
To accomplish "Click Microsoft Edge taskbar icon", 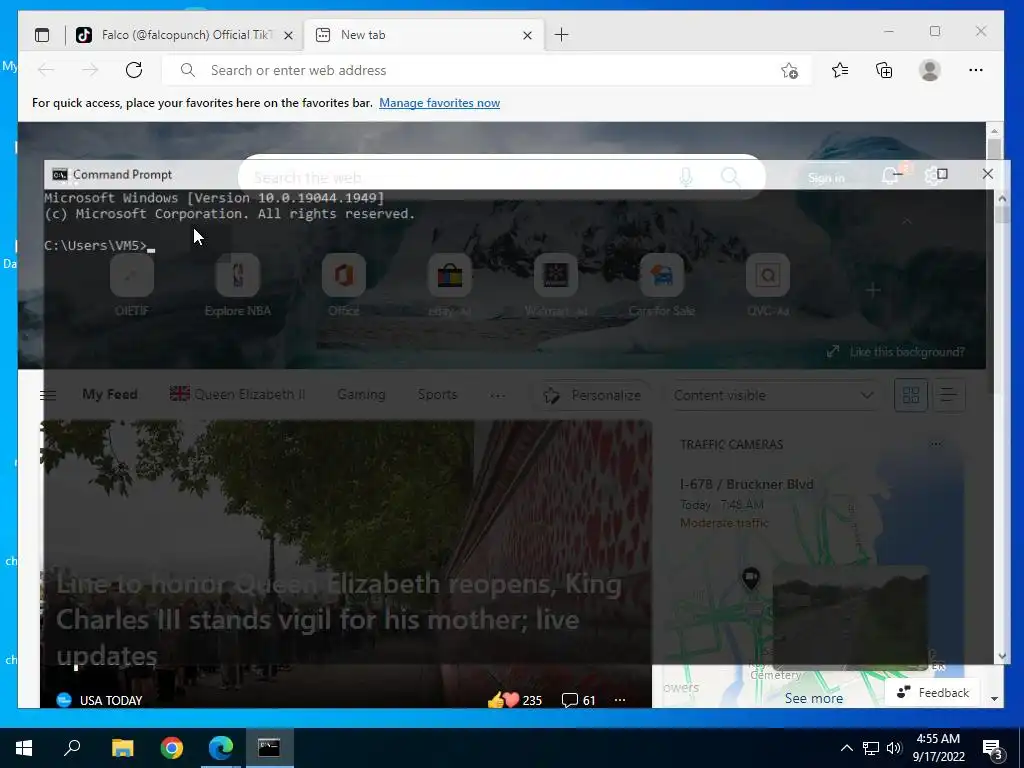I will [221, 748].
